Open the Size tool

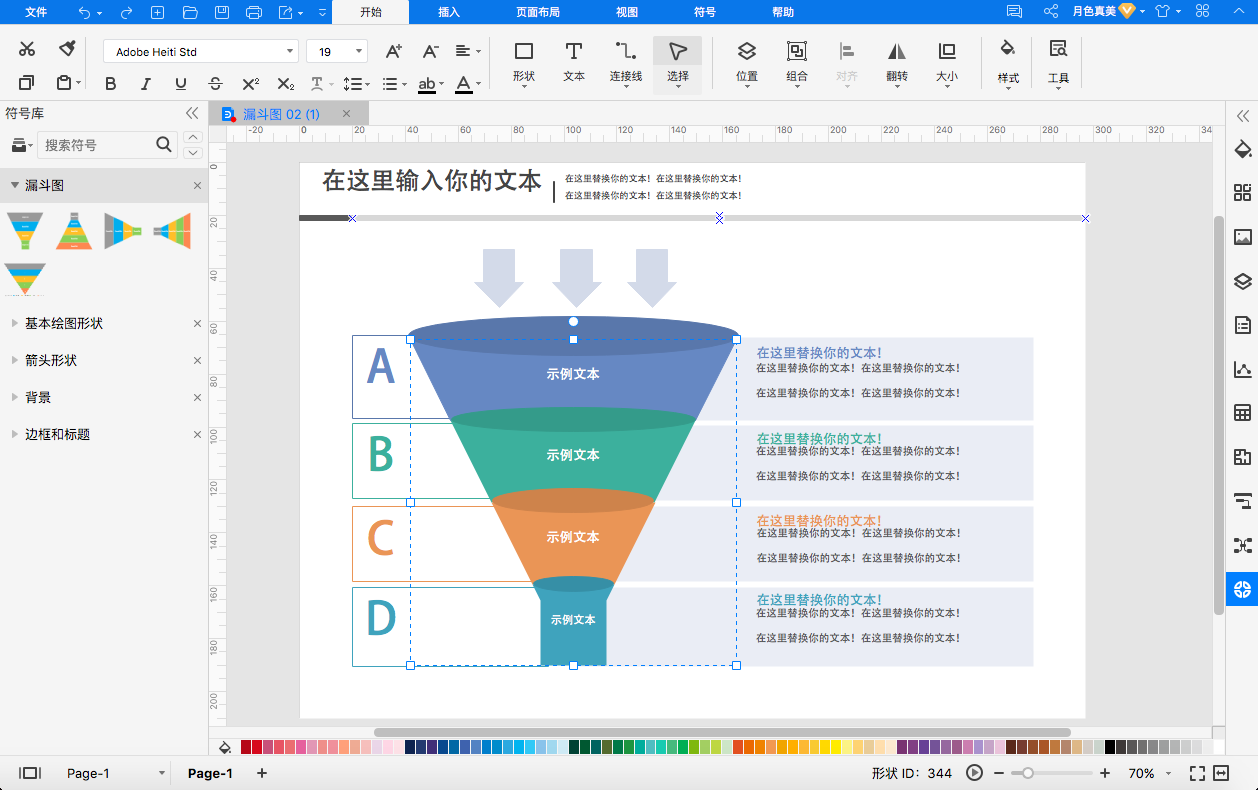tap(946, 62)
